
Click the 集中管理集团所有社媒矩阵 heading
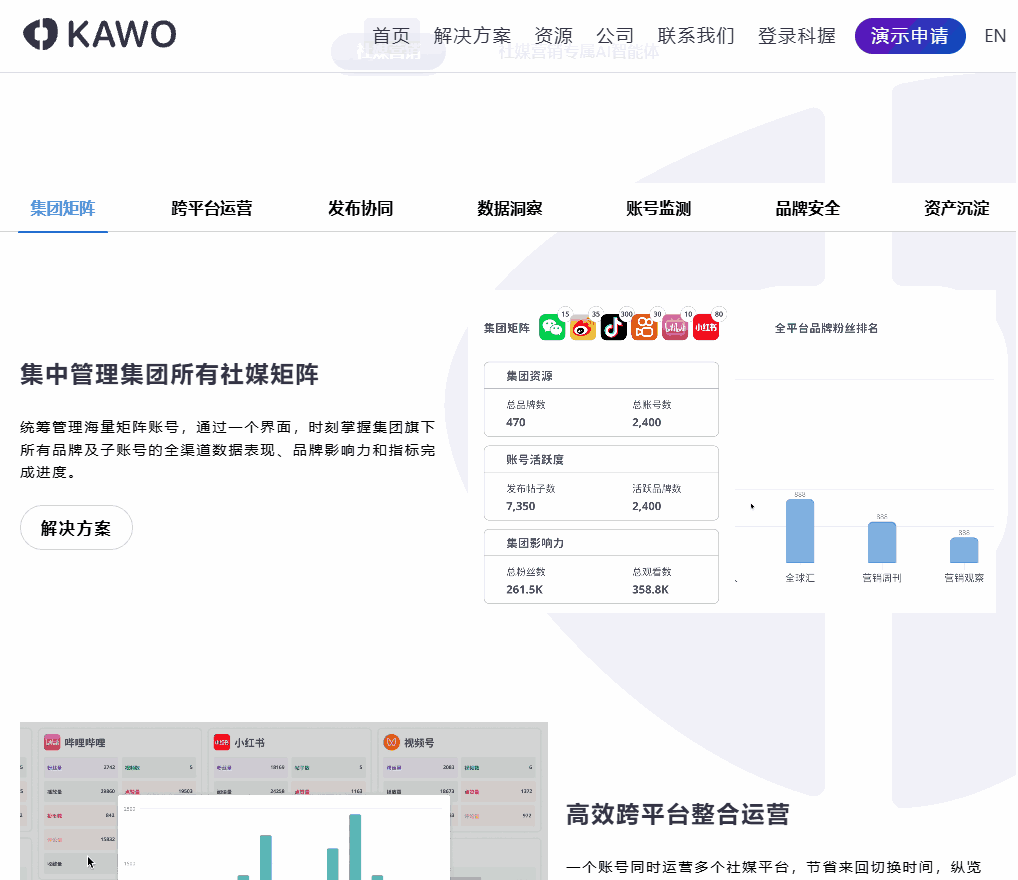[x=169, y=374]
